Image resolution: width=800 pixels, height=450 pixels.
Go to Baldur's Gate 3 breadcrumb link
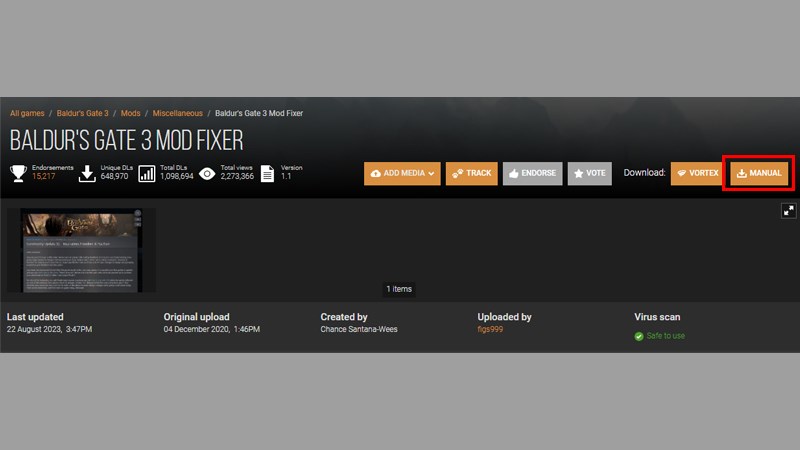pyautogui.click(x=82, y=113)
